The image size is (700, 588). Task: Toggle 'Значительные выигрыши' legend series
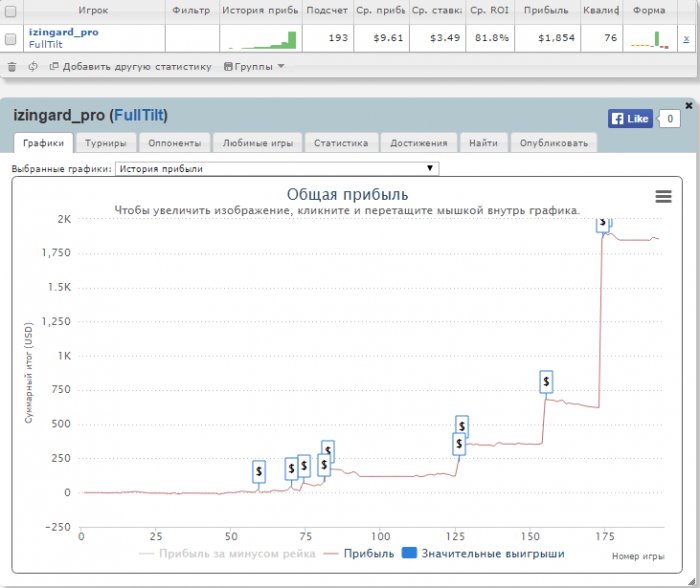tap(483, 554)
